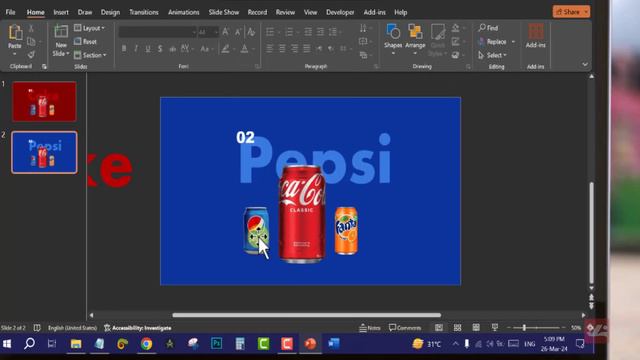This screenshot has width=640, height=360.
Task: Open the Slide Show tab
Action: [224, 12]
